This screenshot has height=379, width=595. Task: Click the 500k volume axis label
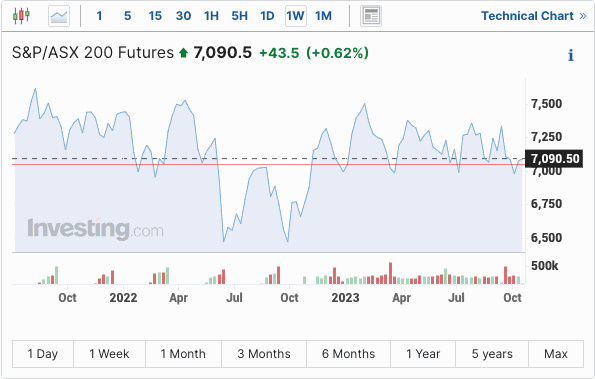pos(545,266)
